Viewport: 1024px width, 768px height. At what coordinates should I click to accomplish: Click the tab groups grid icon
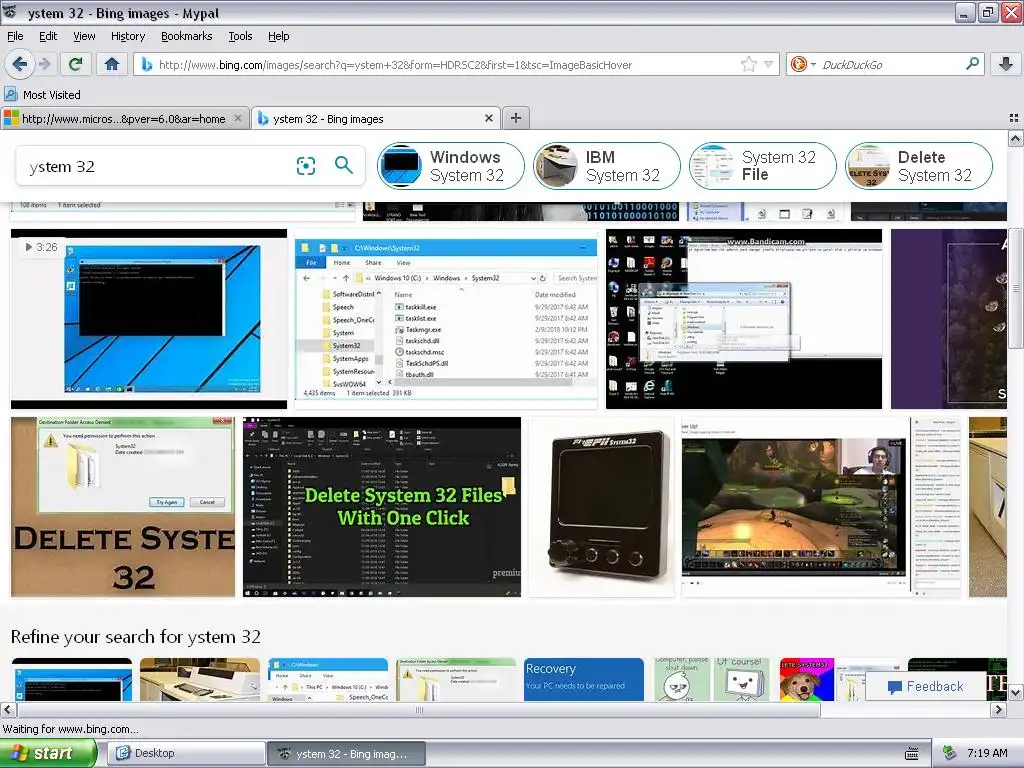click(x=1014, y=118)
